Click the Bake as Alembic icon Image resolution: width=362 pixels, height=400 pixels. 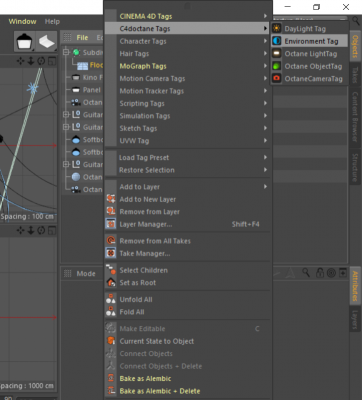point(111,378)
